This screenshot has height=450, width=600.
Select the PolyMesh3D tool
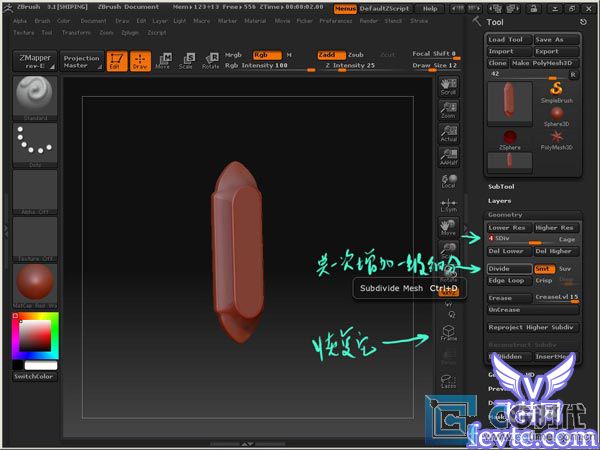pyautogui.click(x=556, y=140)
